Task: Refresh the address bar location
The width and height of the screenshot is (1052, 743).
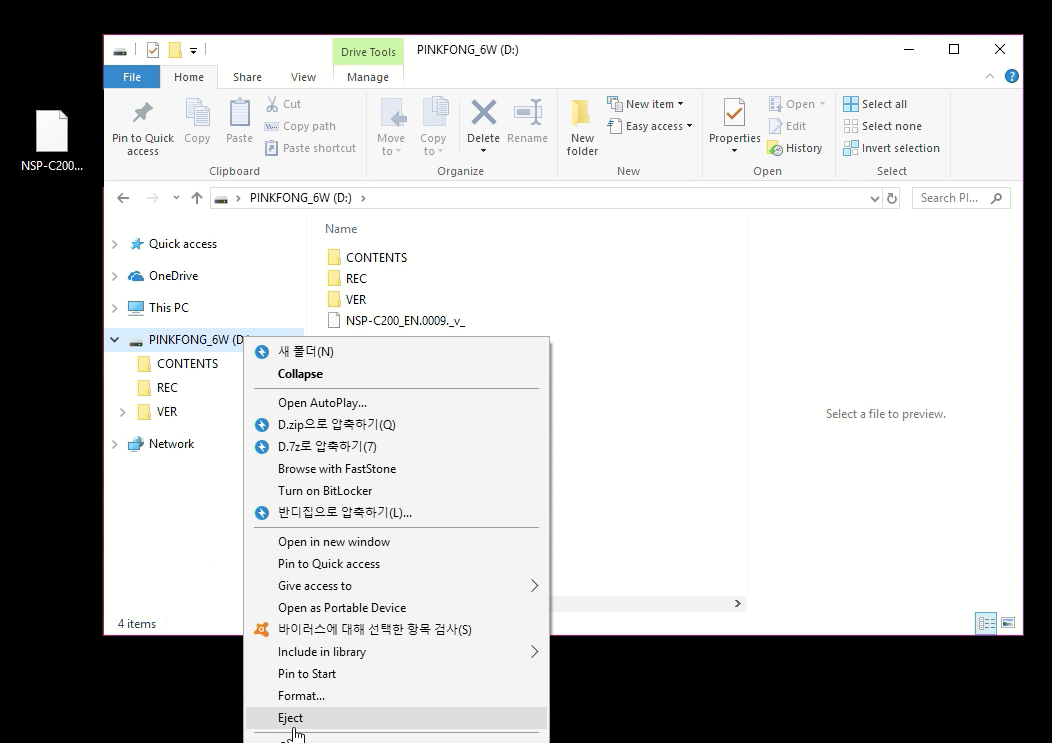Action: click(892, 198)
